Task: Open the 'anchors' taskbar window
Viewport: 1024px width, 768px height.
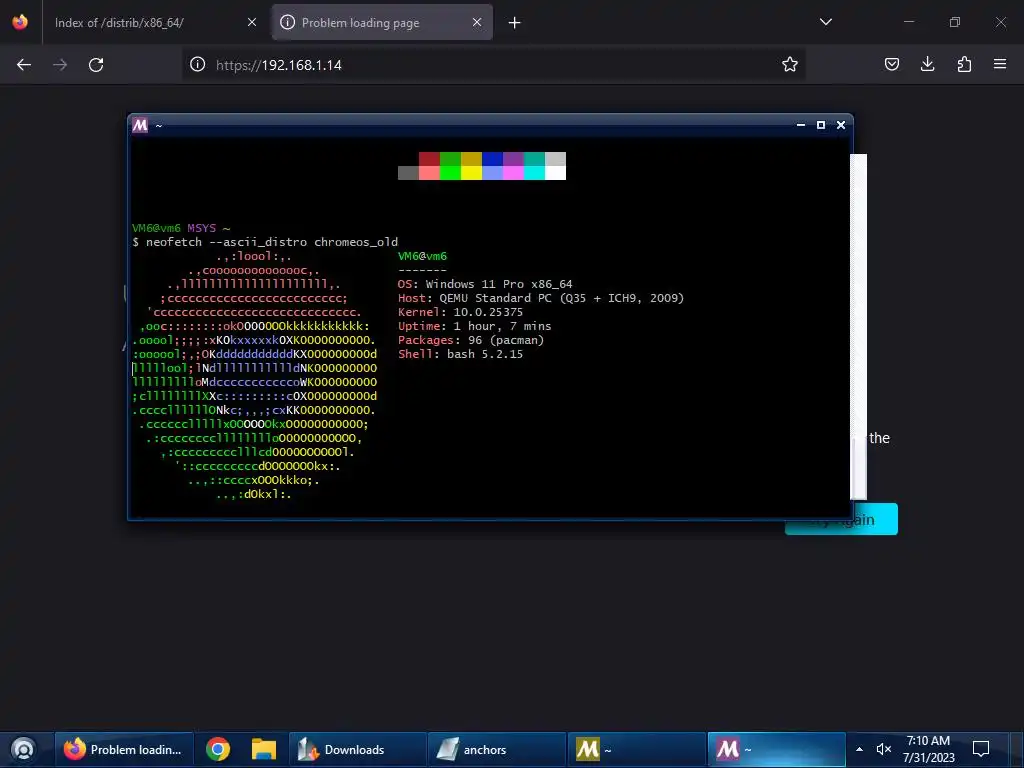Action: coord(496,750)
